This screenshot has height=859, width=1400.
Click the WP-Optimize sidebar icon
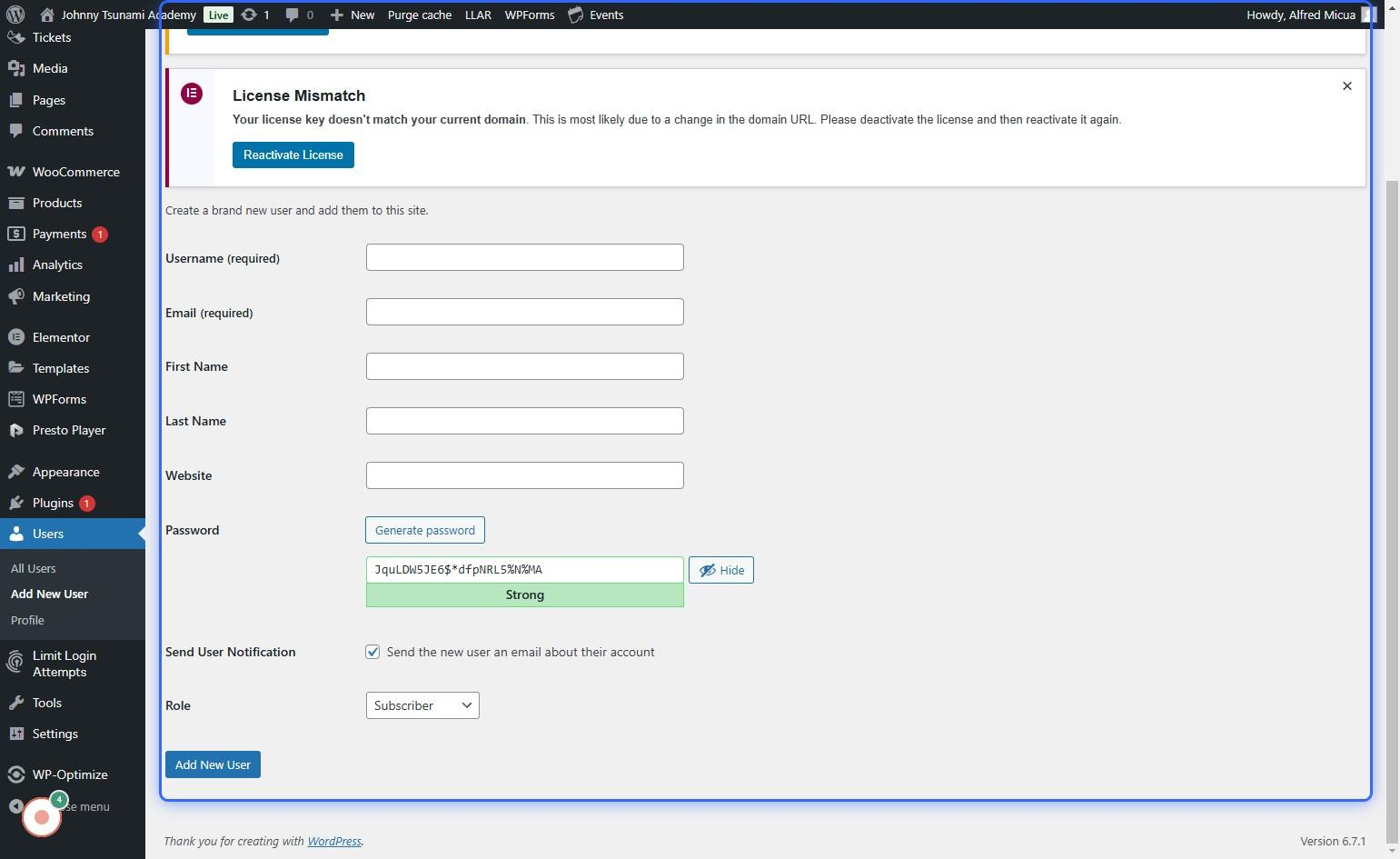tap(15, 774)
